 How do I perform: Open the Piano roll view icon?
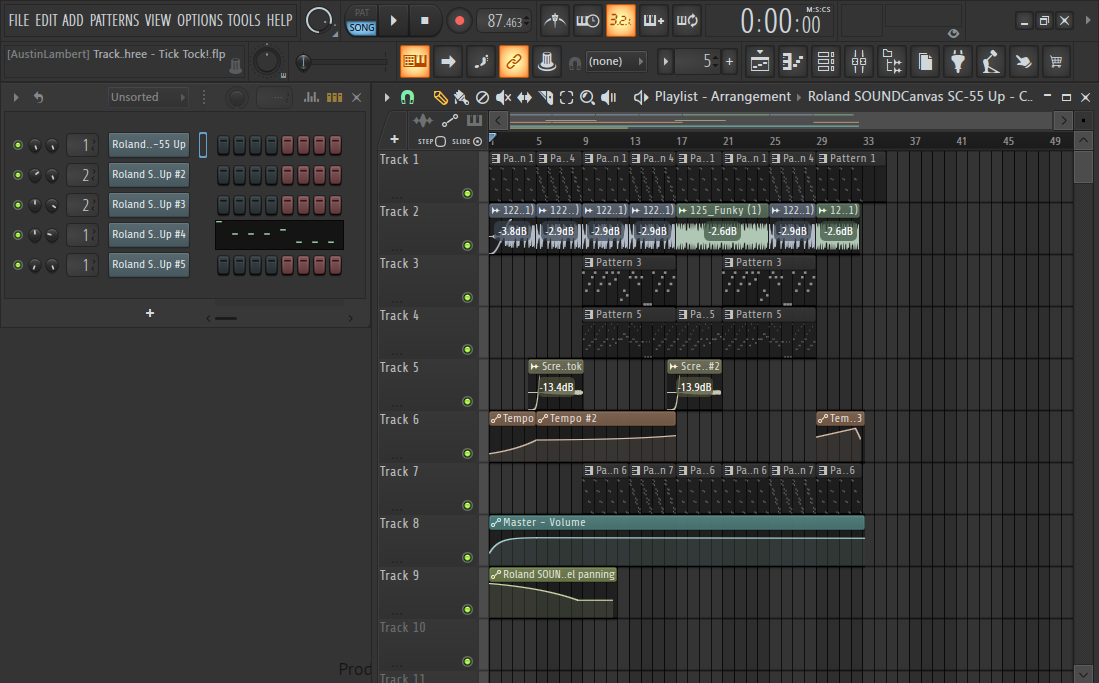pyautogui.click(x=793, y=62)
